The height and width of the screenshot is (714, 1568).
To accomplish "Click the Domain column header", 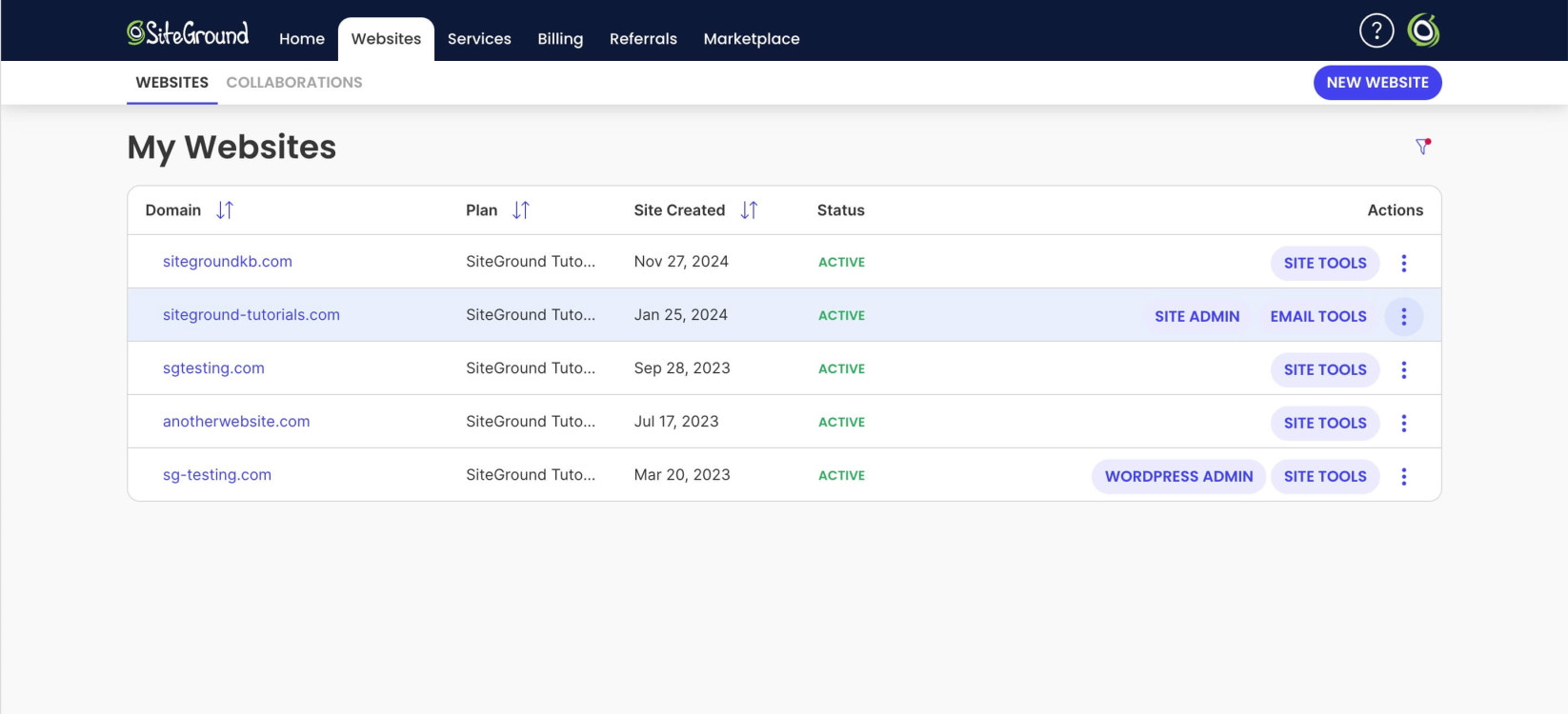I will tap(173, 210).
